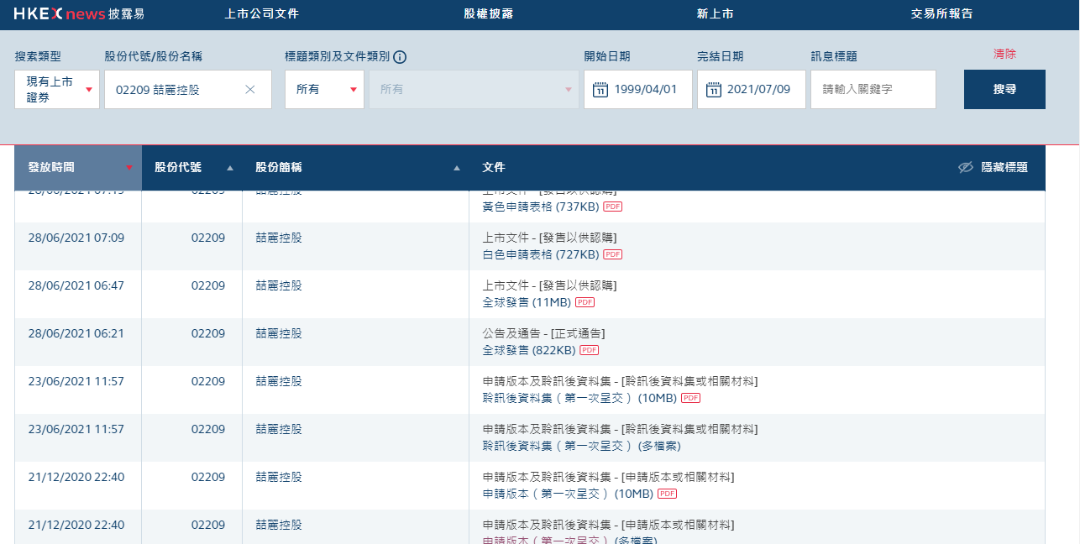This screenshot has width=1080, height=544.
Task: Select date cell 28/06/2021 06:21
Action: coord(76,333)
